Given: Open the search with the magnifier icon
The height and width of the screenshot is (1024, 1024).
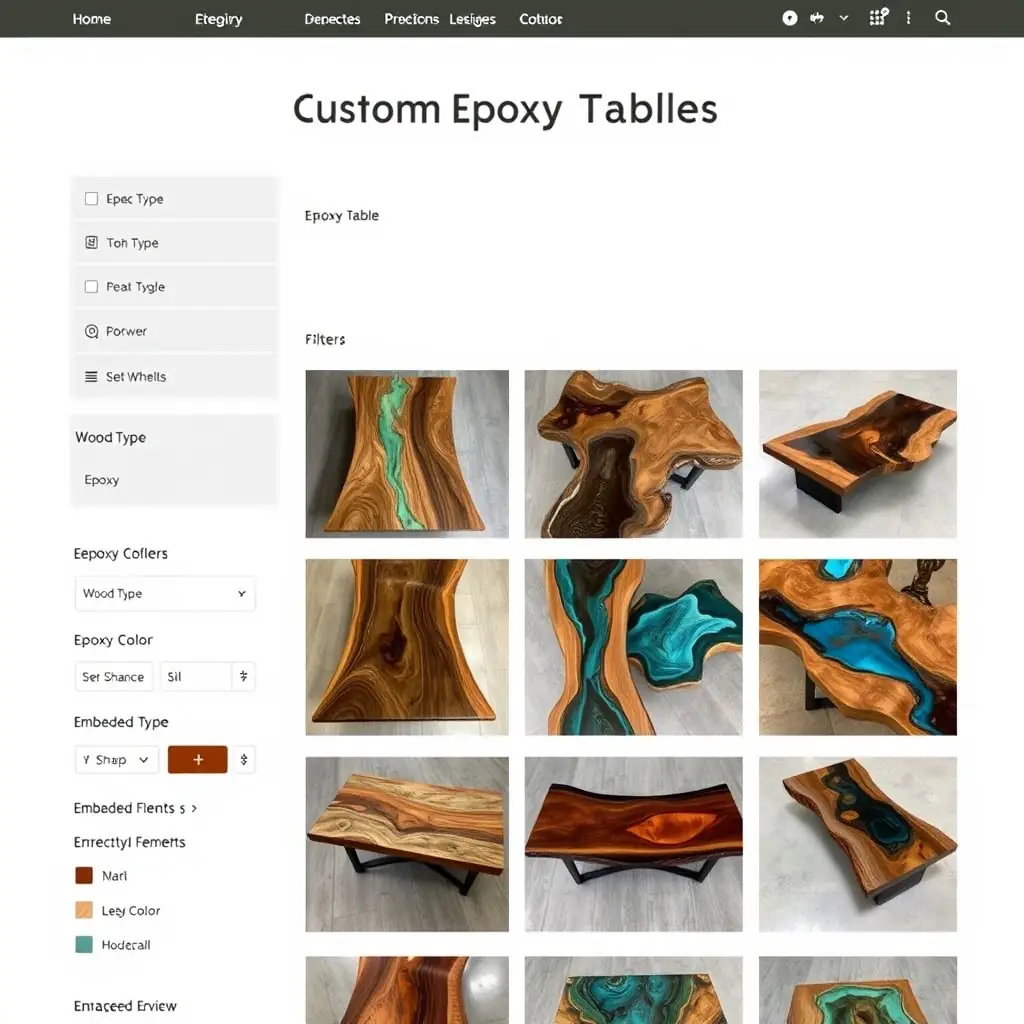Looking at the screenshot, I should click(941, 17).
